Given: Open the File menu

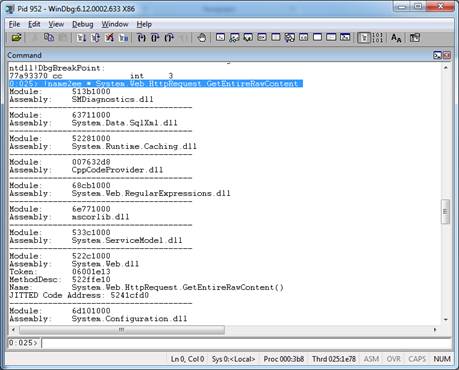Looking at the screenshot, I should pos(14,24).
